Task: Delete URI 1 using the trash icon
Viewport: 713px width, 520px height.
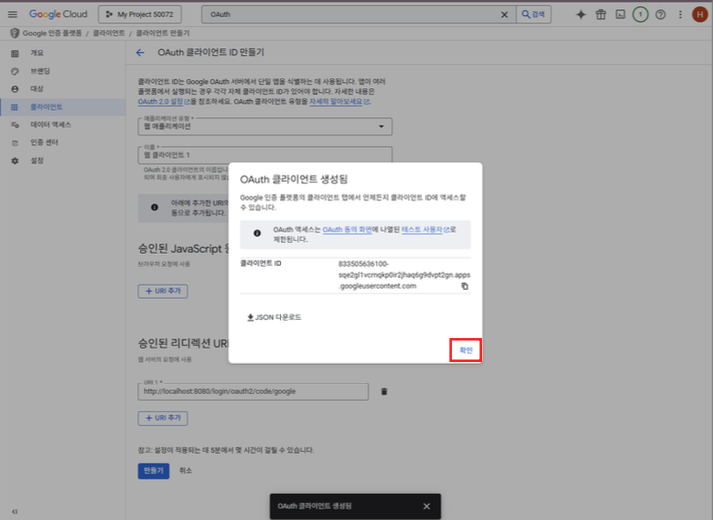Action: coord(384,391)
